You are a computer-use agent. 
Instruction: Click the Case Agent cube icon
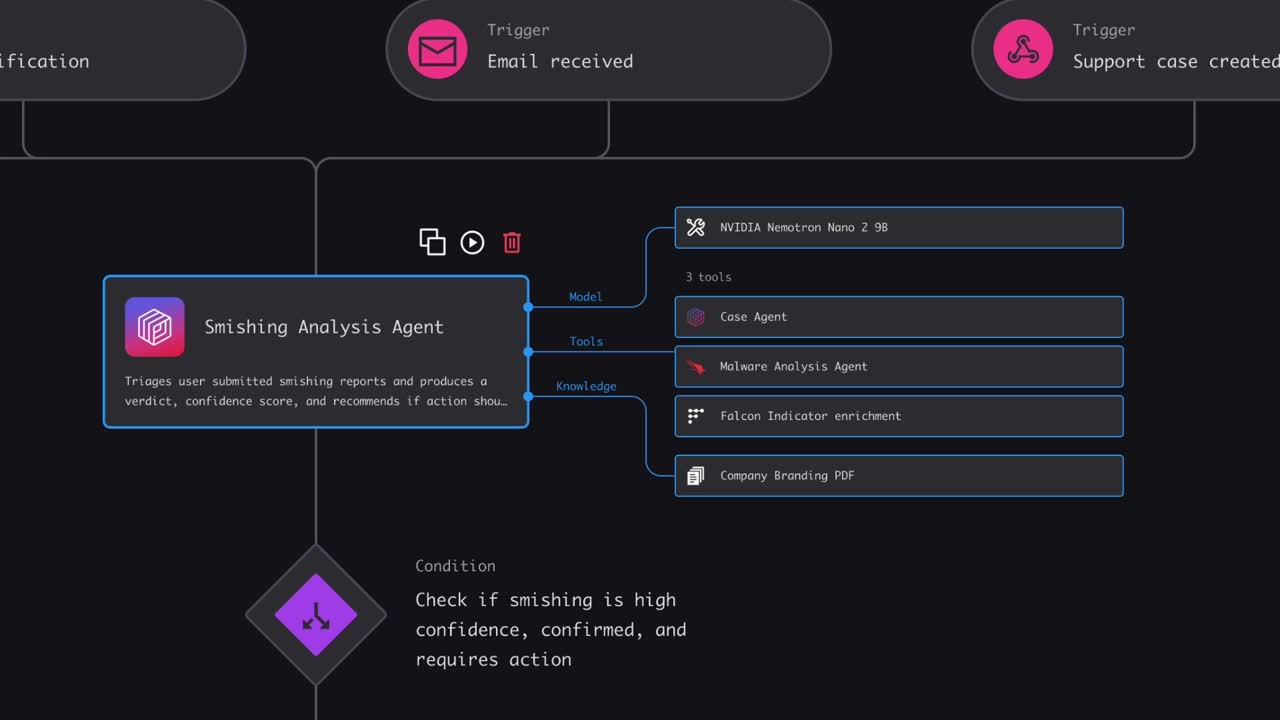[696, 317]
